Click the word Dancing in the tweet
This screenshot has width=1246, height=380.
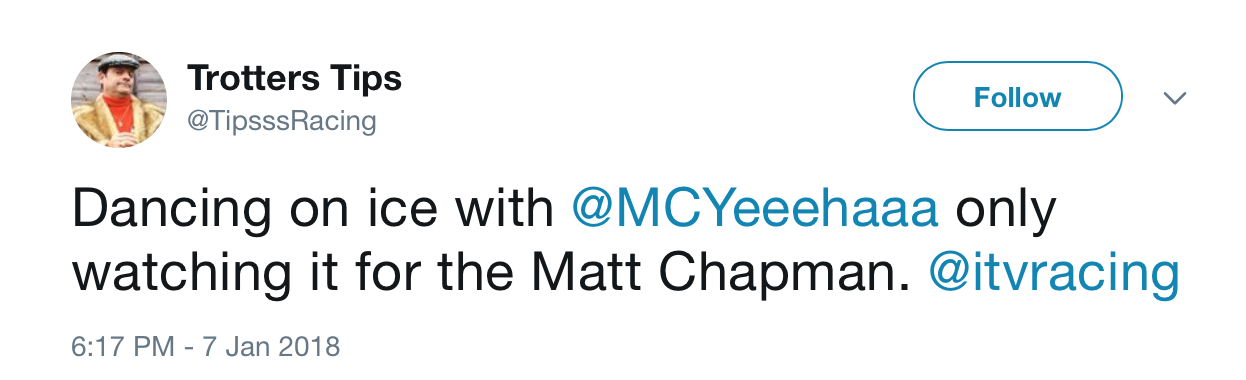[x=170, y=211]
